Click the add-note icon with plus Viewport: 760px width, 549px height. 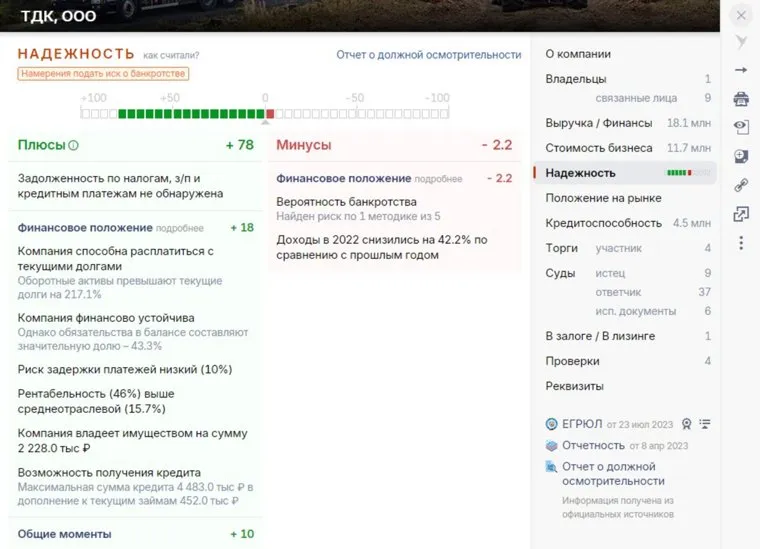pos(741,156)
